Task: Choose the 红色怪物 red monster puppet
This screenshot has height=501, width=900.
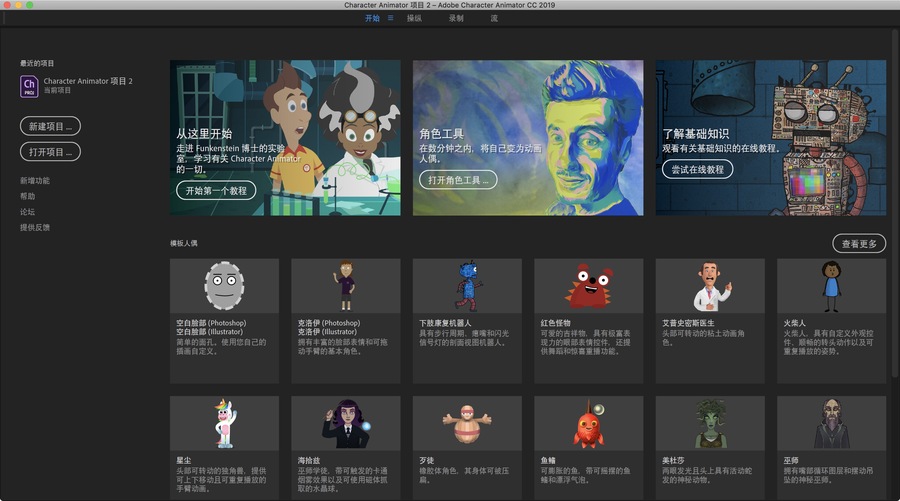Action: [x=589, y=321]
